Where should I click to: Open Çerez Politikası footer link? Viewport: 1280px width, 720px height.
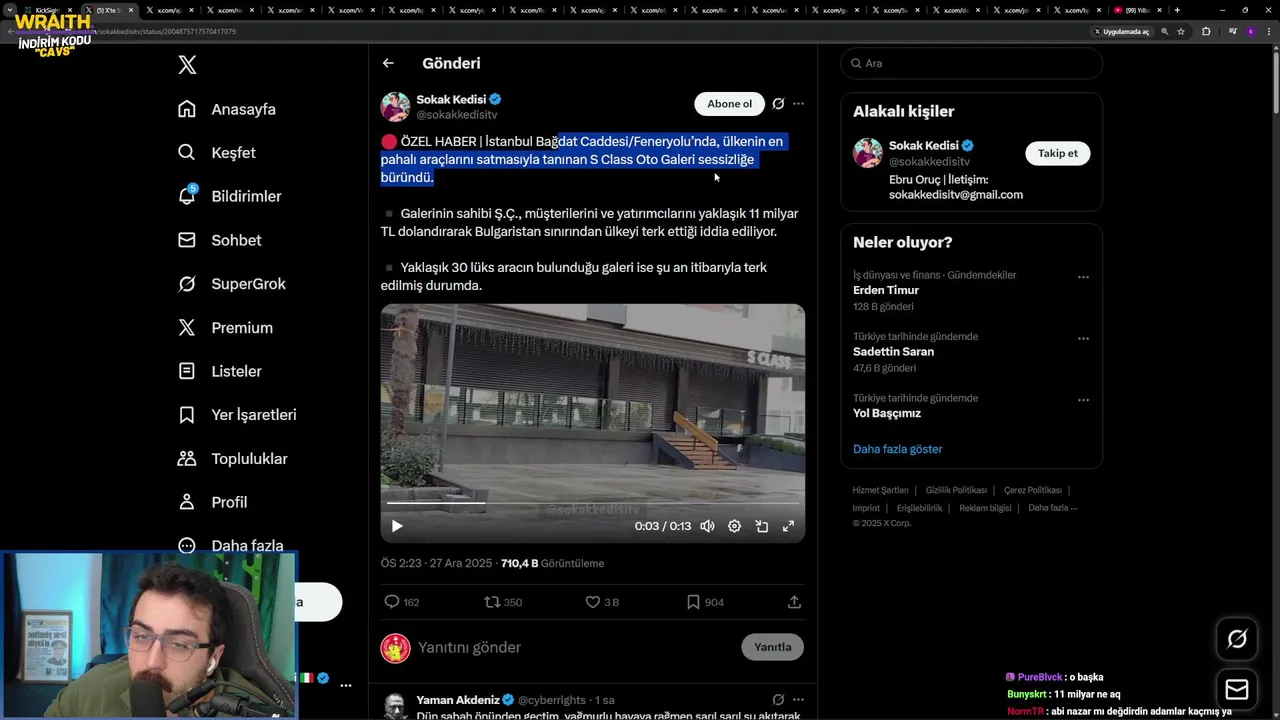click(x=1032, y=490)
